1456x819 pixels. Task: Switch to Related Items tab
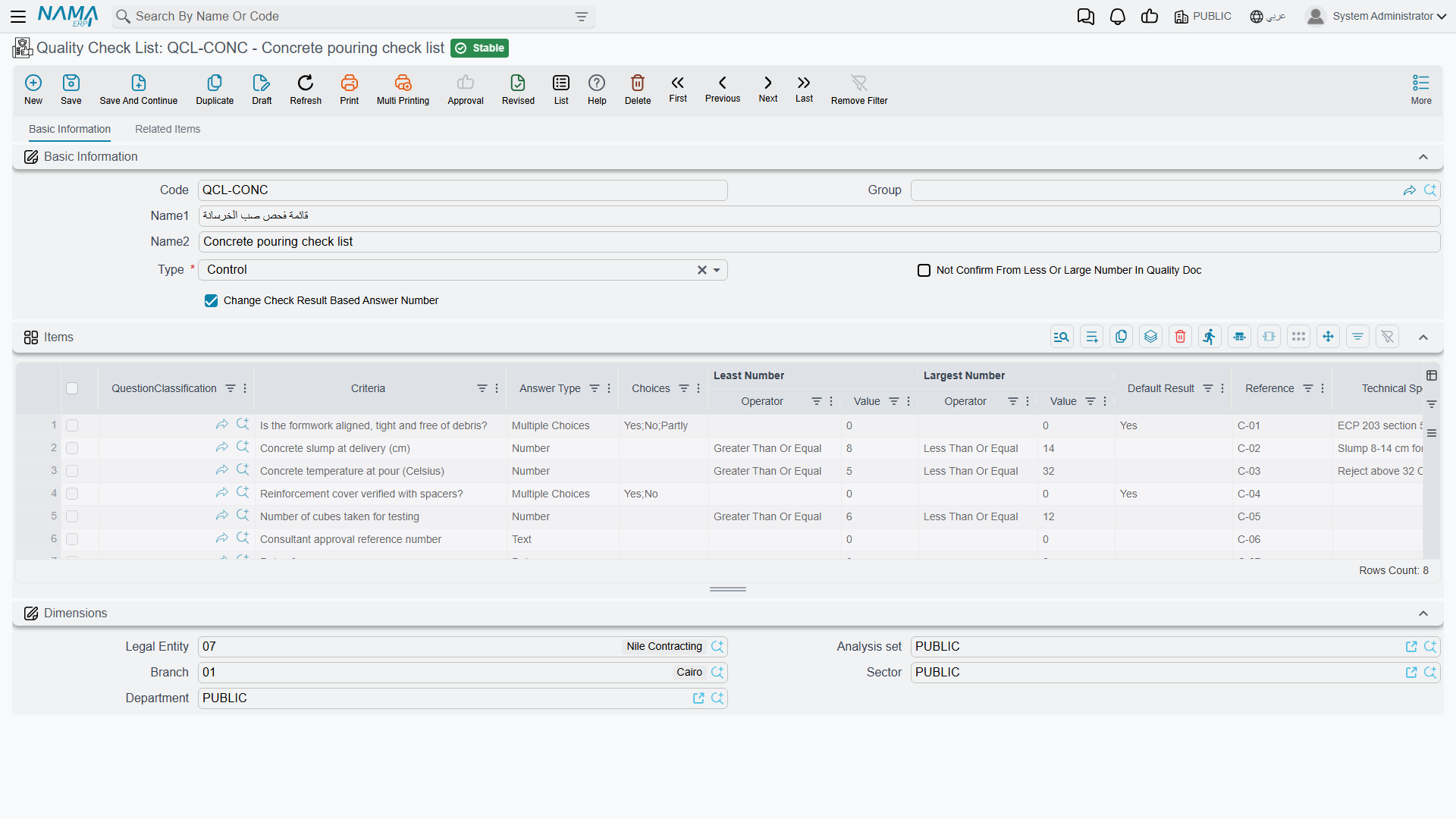point(168,130)
